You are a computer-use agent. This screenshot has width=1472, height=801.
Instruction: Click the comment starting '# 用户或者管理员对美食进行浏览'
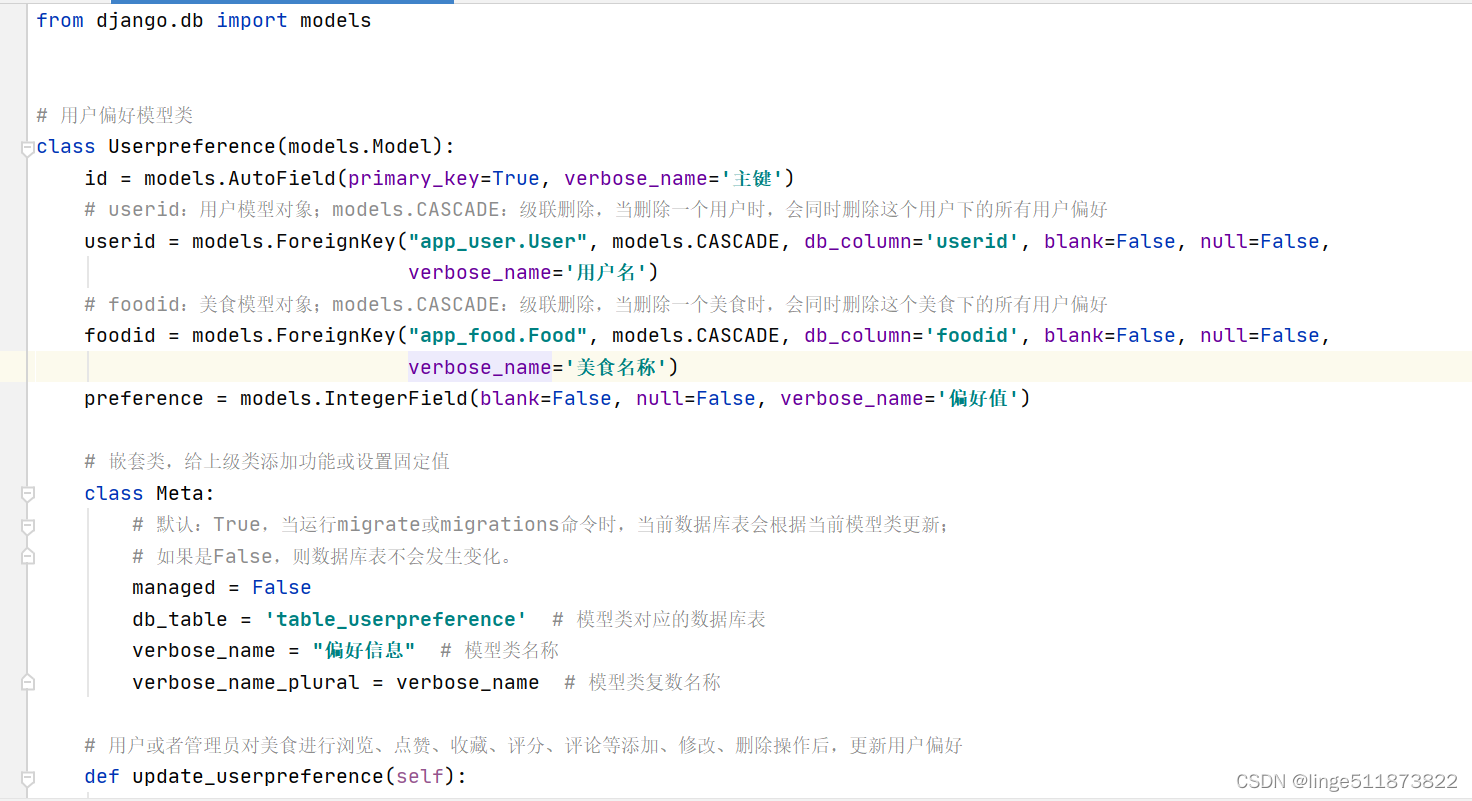pos(524,745)
